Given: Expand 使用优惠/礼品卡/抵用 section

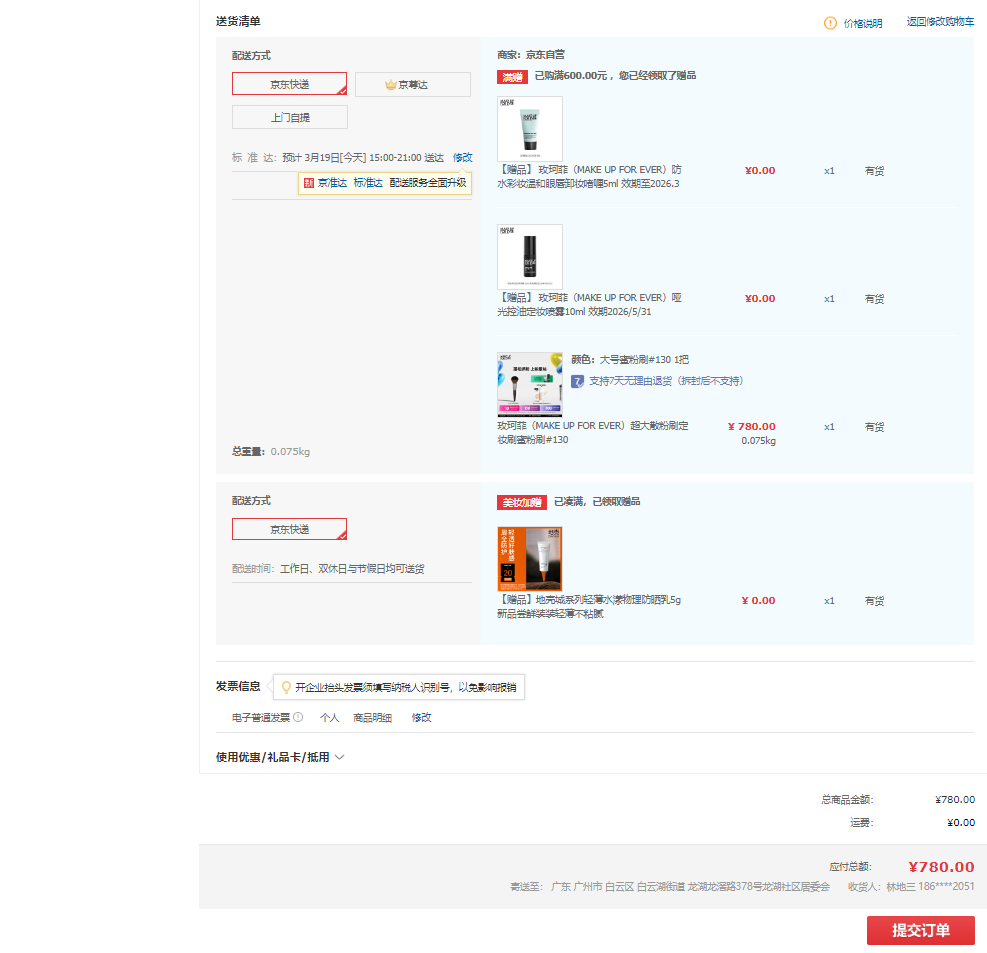Looking at the screenshot, I should [272, 757].
